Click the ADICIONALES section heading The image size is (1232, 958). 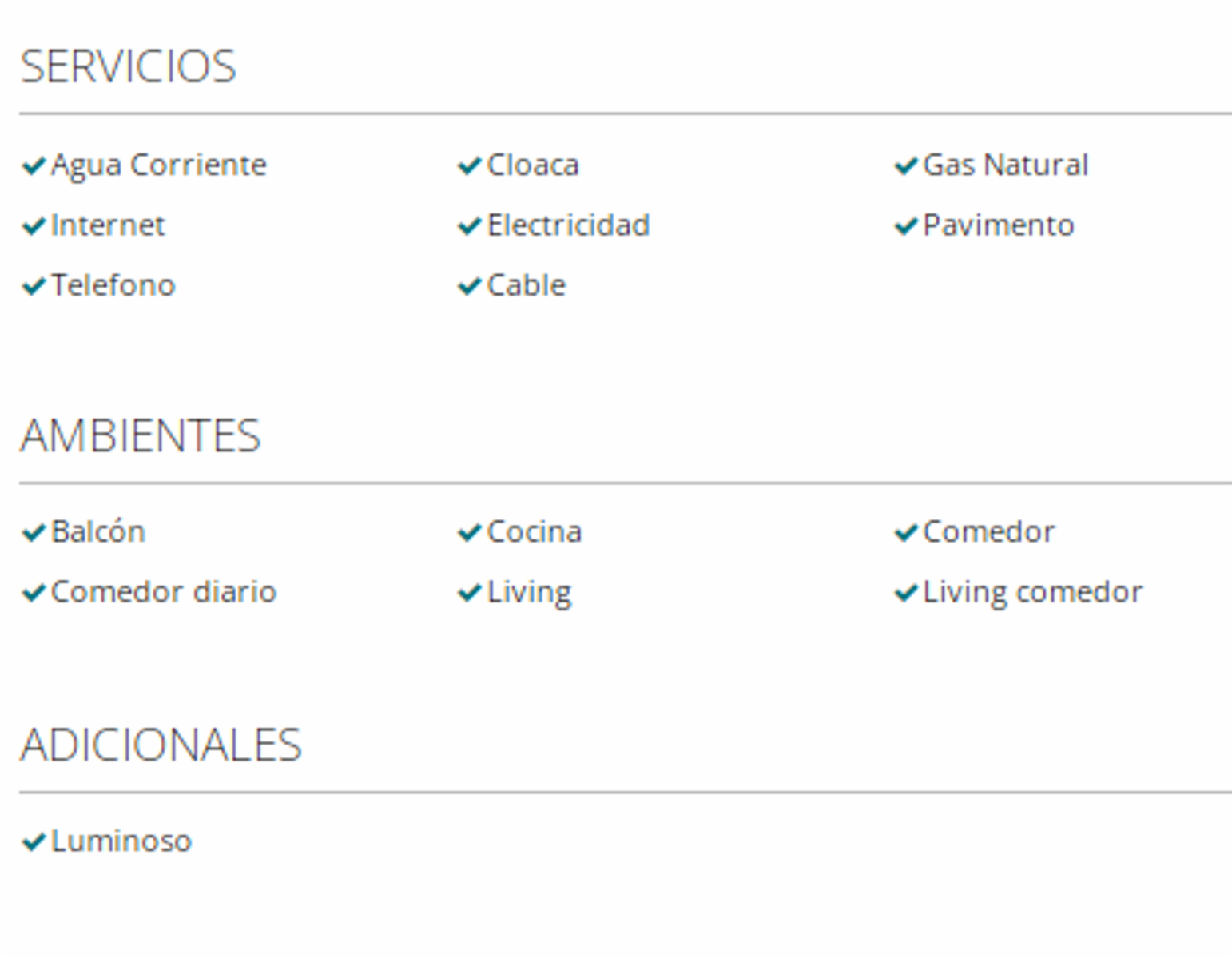[x=161, y=745]
